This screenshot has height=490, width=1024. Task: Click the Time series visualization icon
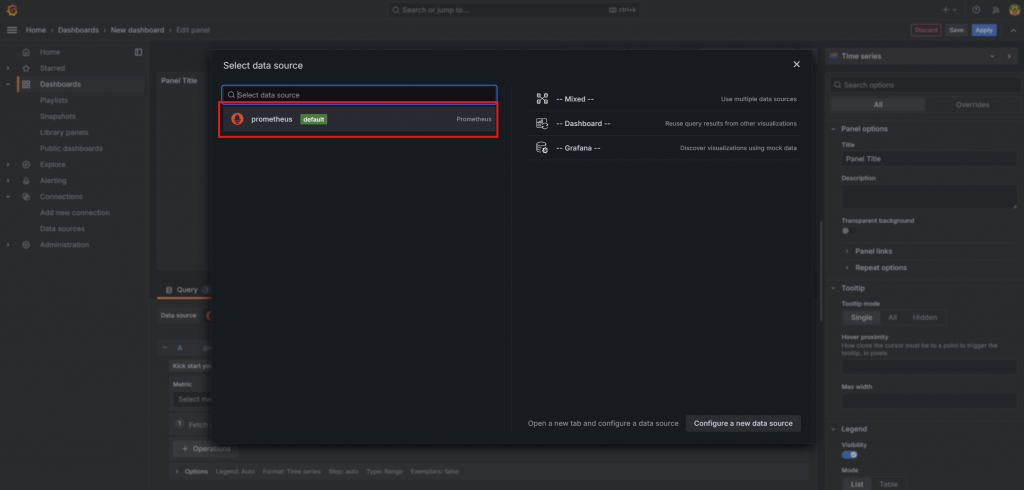[x=834, y=56]
